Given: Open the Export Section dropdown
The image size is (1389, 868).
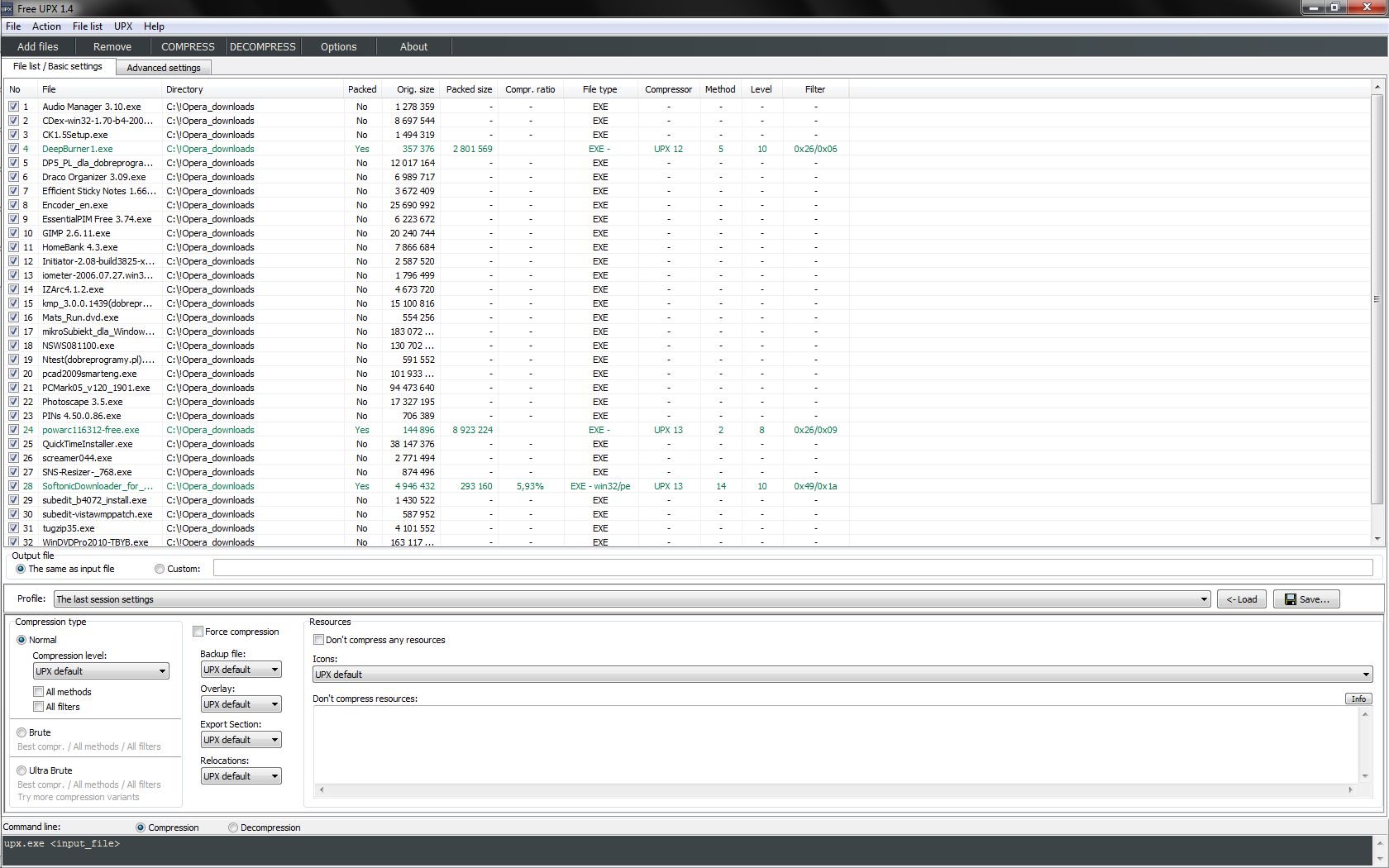Looking at the screenshot, I should click(241, 740).
